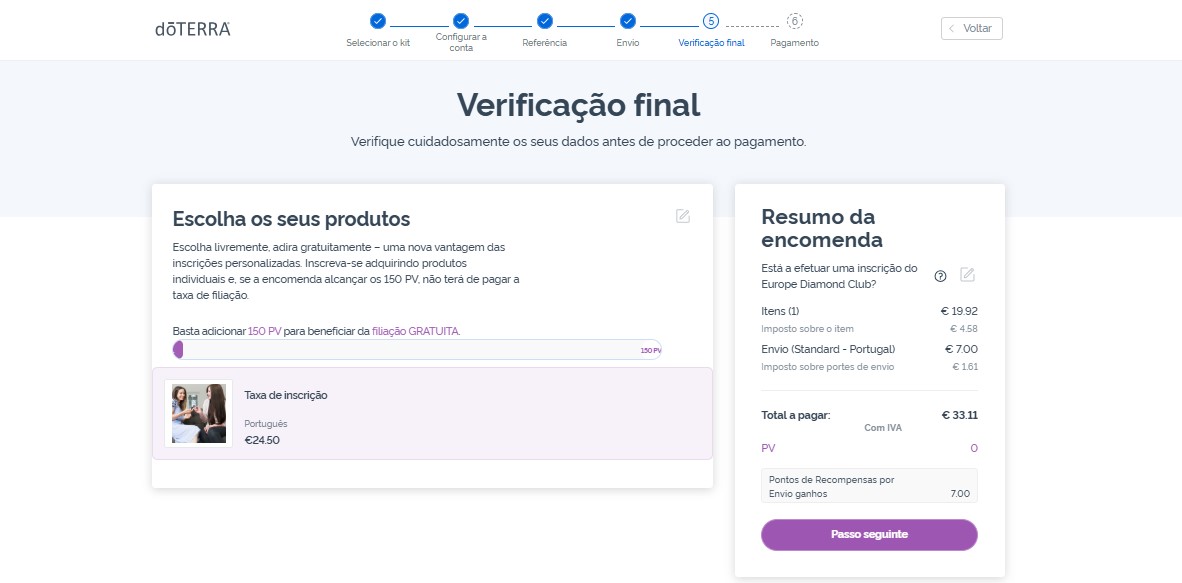Select step 6 Pagamento circle
This screenshot has width=1182, height=583.
(x=795, y=21)
